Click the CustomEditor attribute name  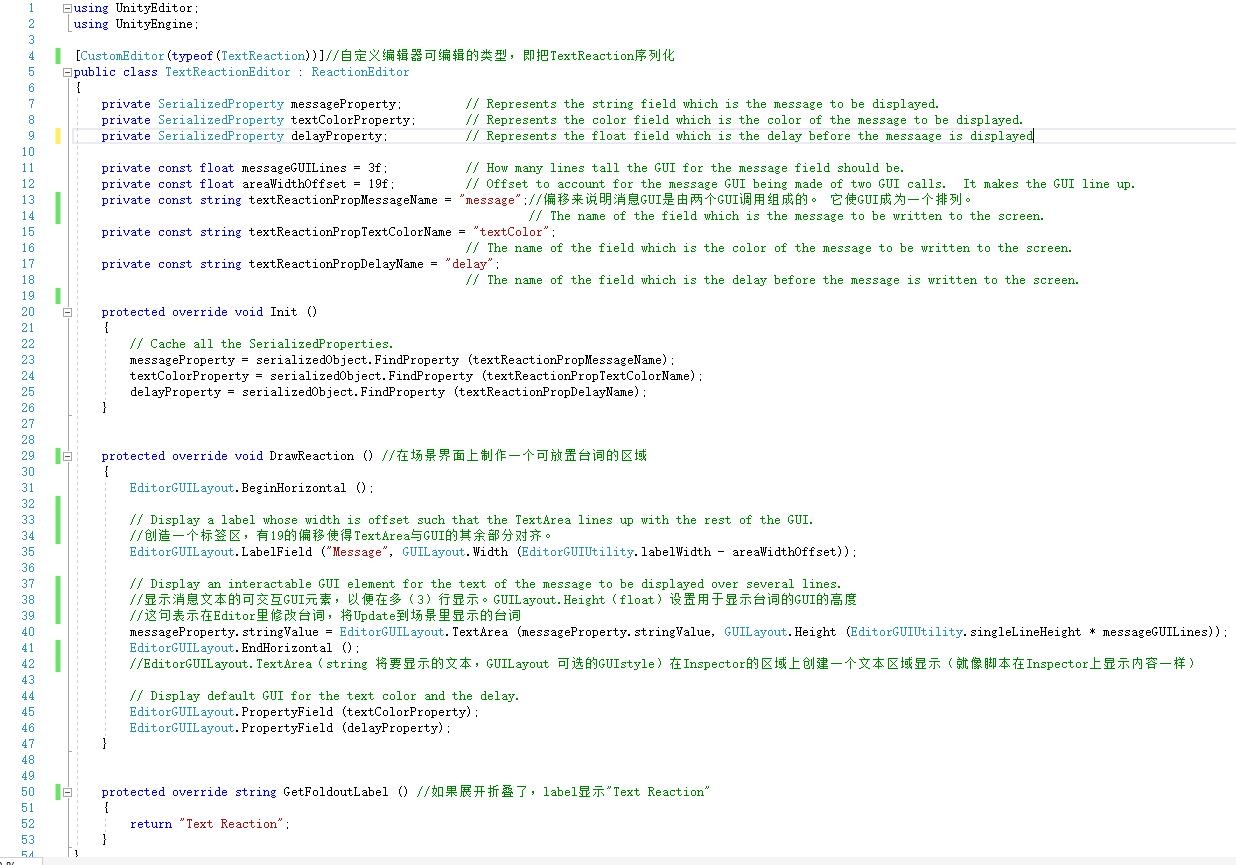click(x=123, y=56)
